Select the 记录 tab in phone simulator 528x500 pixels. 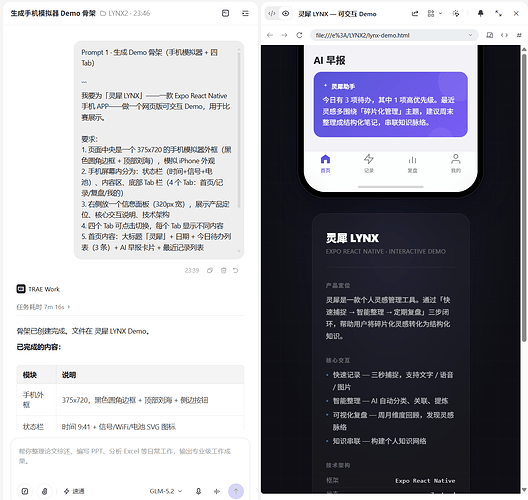[x=369, y=163]
